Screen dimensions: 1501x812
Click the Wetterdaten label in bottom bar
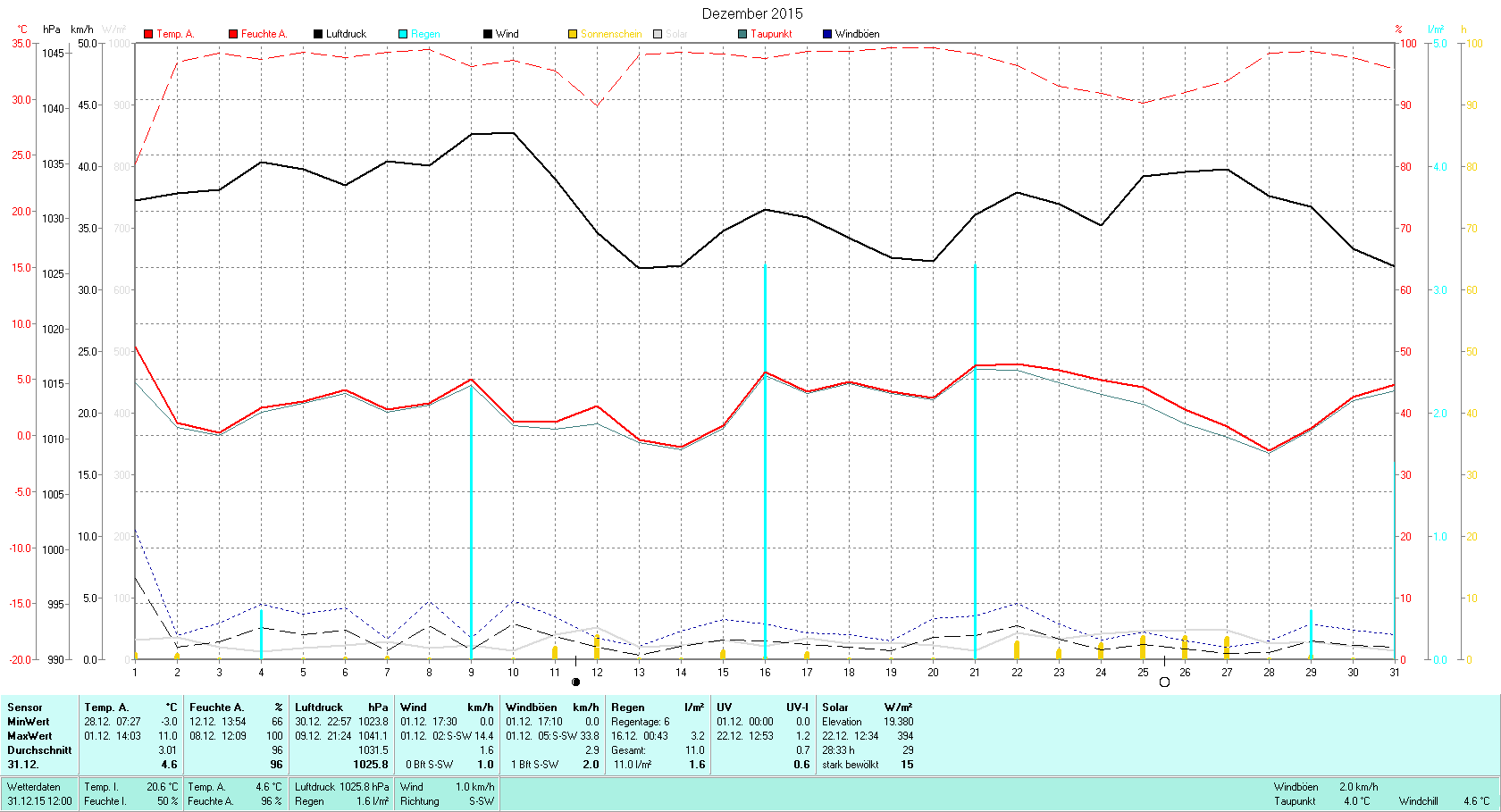click(x=34, y=787)
